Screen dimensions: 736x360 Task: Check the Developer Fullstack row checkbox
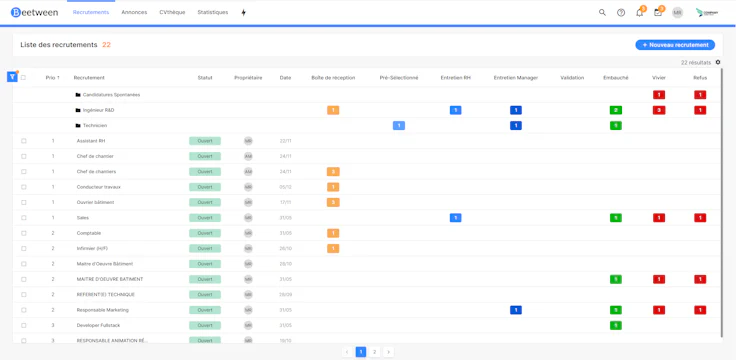tap(23, 325)
